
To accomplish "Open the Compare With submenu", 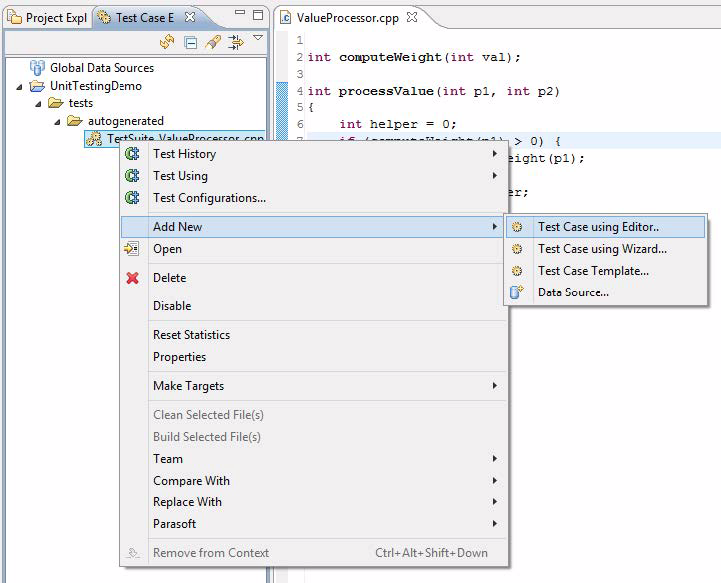I will click(x=314, y=480).
